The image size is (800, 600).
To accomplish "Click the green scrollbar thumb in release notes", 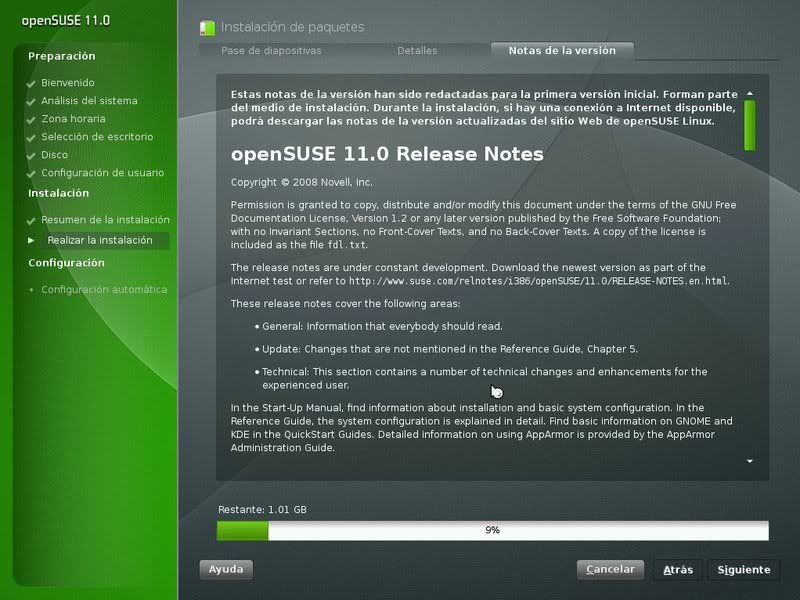I will (749, 125).
